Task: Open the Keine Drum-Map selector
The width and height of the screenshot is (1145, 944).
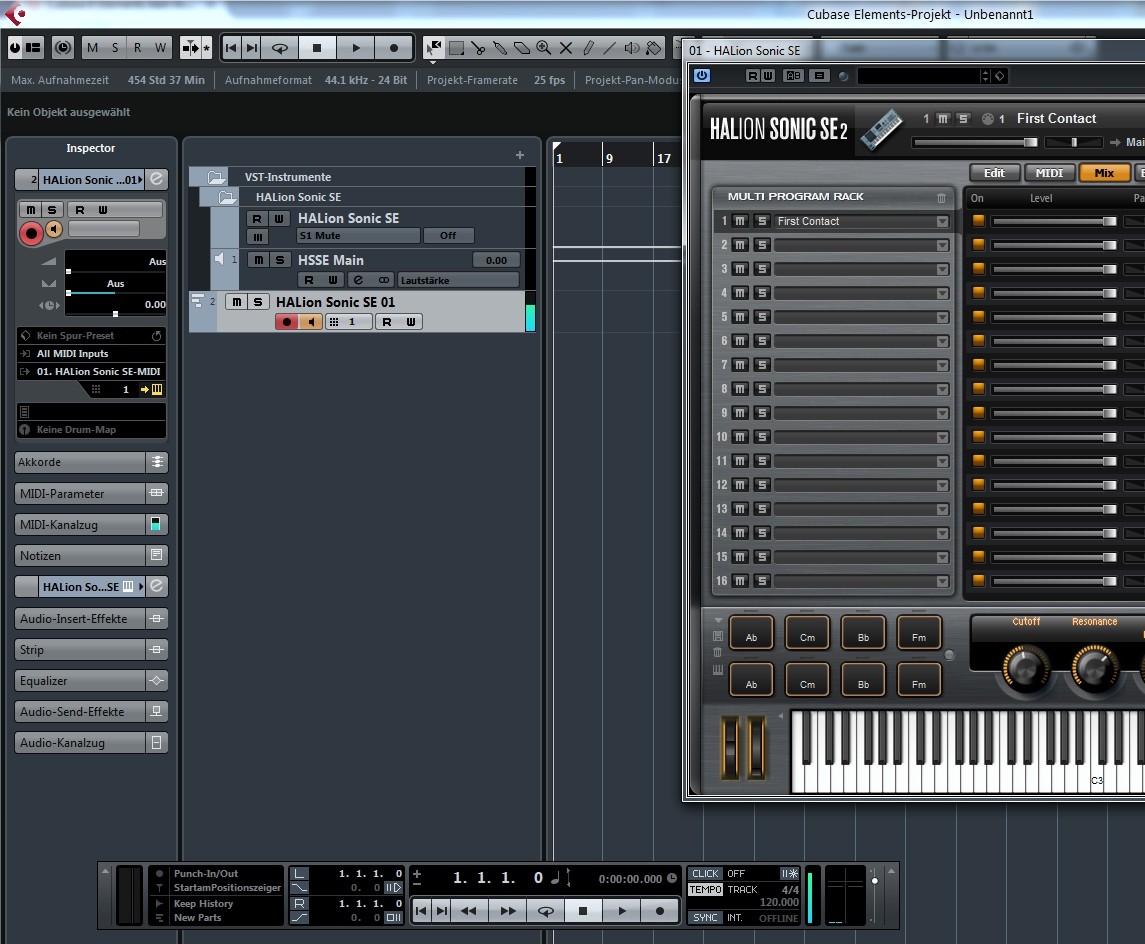Action: [91, 429]
